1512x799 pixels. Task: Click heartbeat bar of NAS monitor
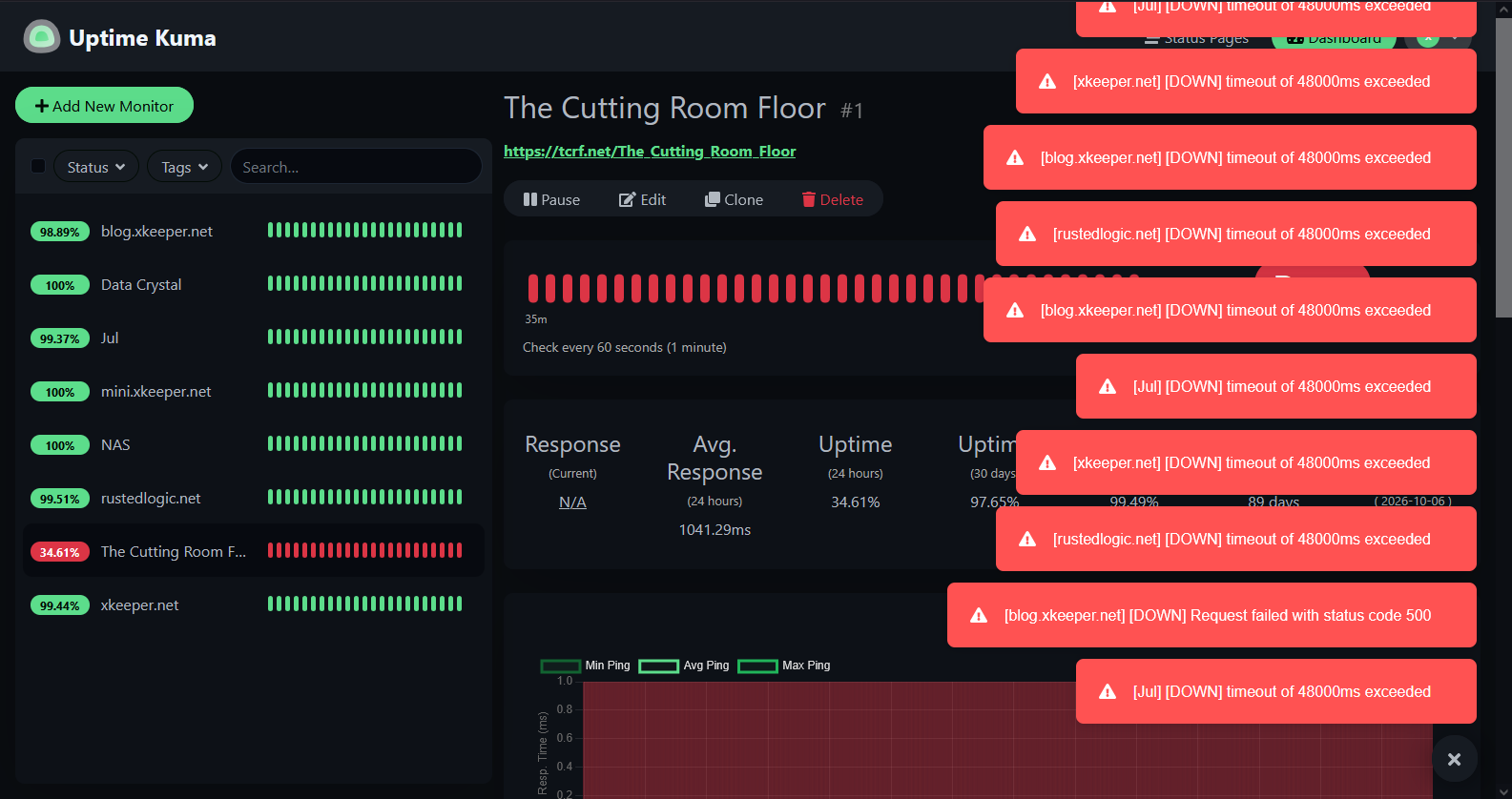point(364,443)
